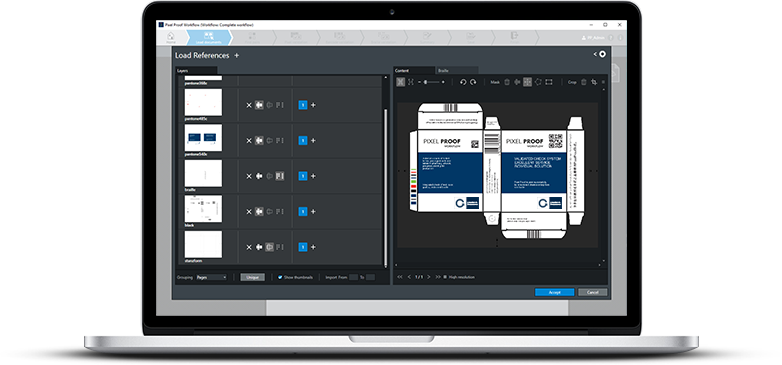Click the Unique button
Viewport: 782px width, 365px height.
tap(252, 277)
